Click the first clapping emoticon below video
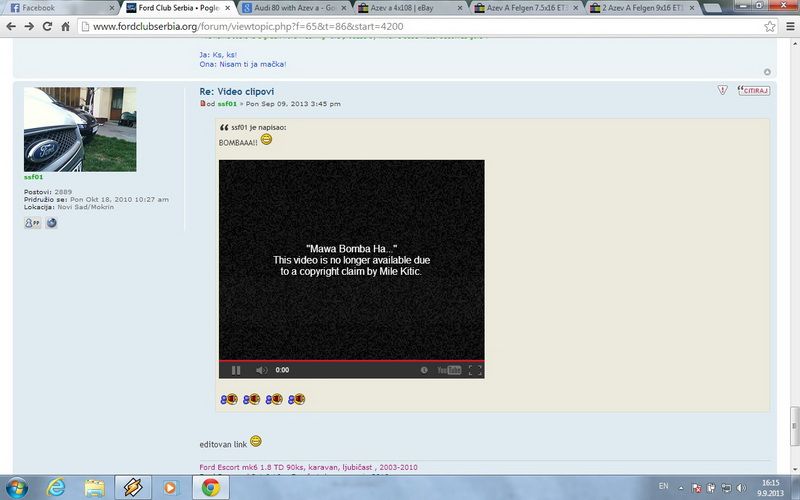Viewport: 800px width, 500px height. click(229, 399)
